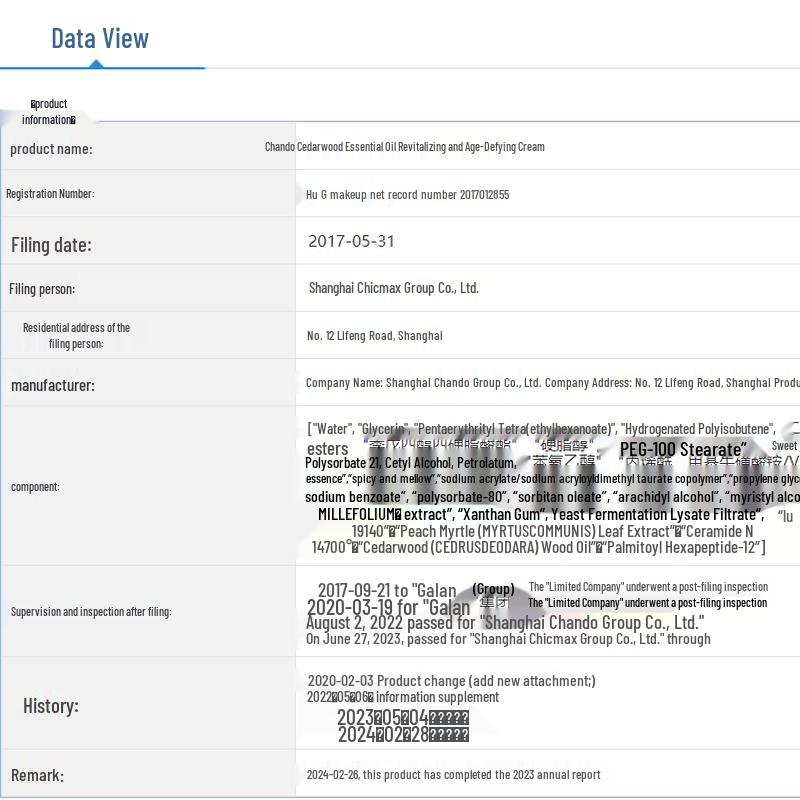
Task: Select the filing date 2017-05-31
Action: point(351,241)
